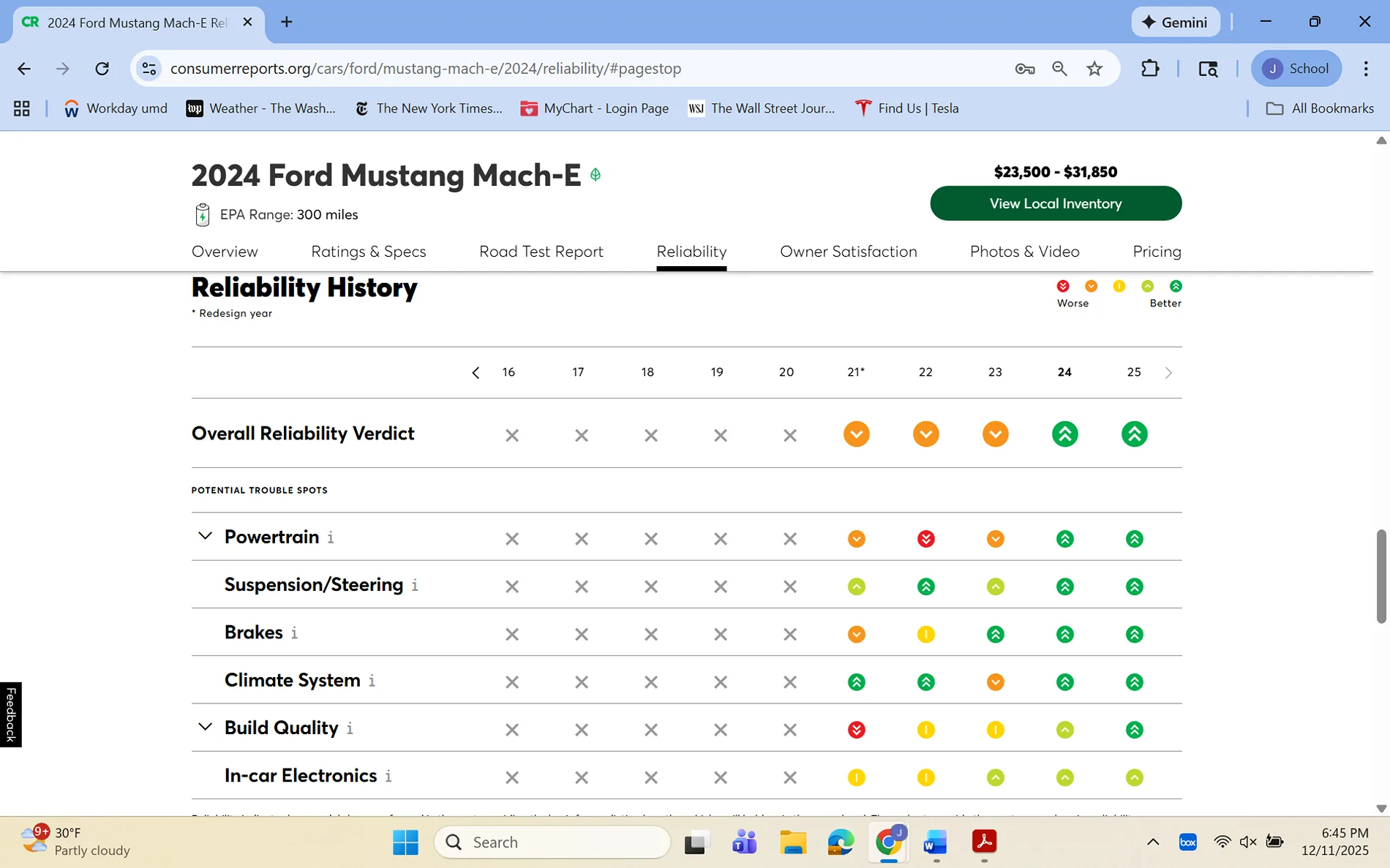1390x868 pixels.
Task: Open the search-with-Lens side panel icon
Action: [1208, 69]
